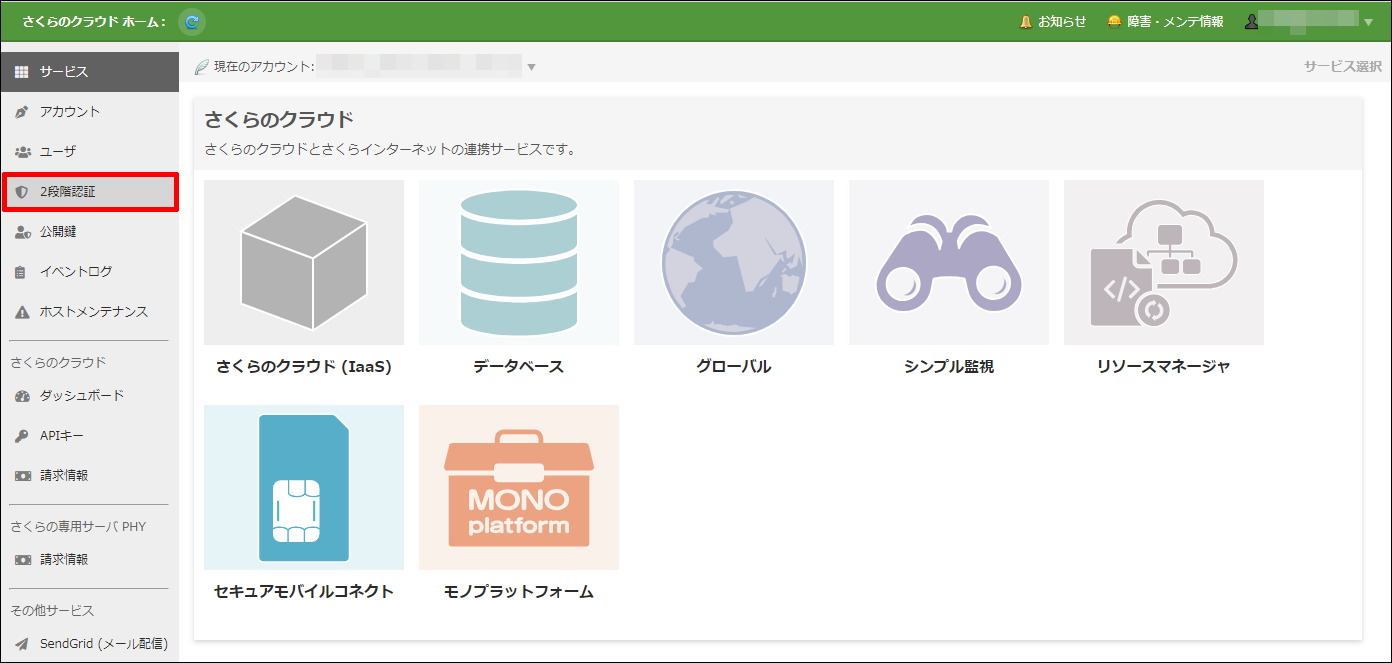Launch シンプル監視 using the binoculars icon

pyautogui.click(x=948, y=262)
